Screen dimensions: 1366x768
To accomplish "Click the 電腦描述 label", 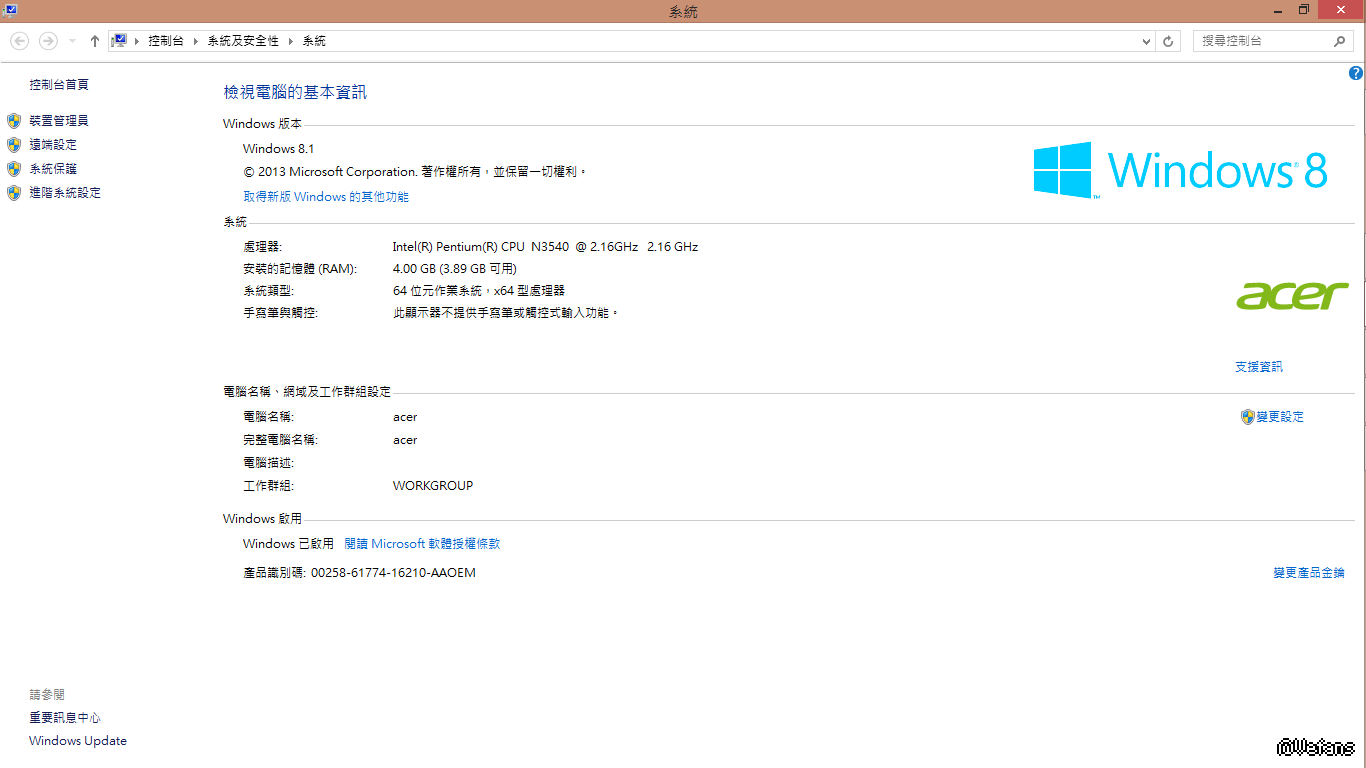I will (x=269, y=463).
